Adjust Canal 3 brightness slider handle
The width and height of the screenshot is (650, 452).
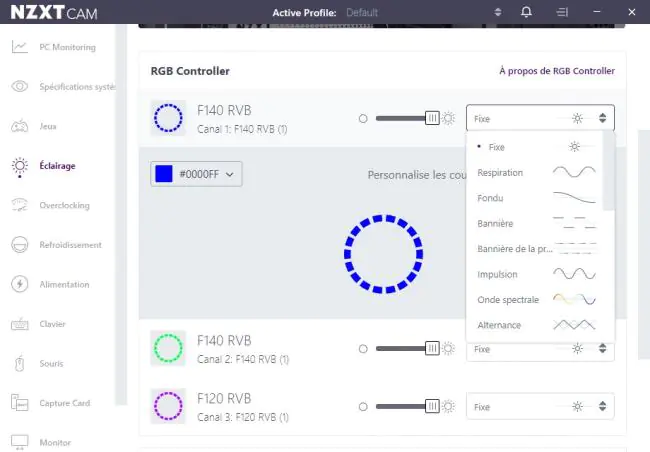pos(432,406)
